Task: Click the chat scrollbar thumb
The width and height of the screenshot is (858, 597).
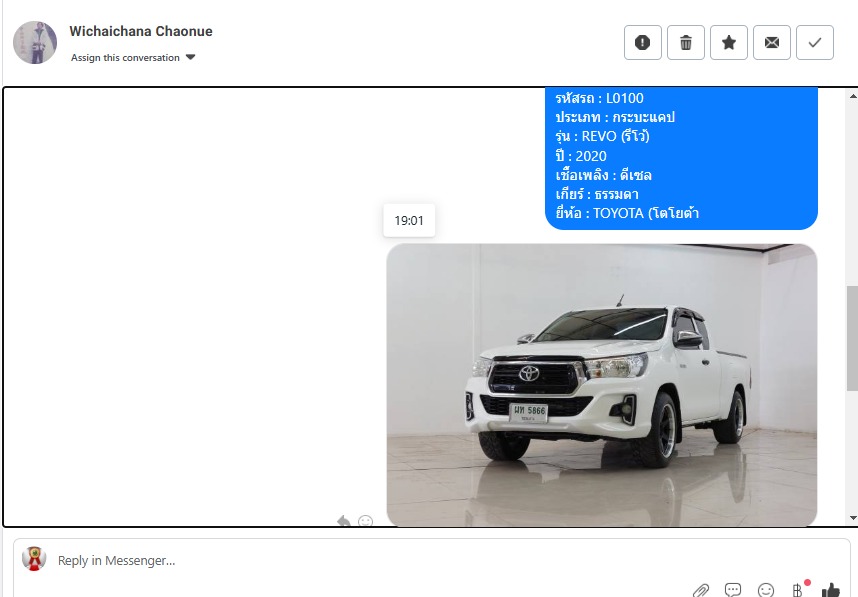Action: tap(853, 338)
